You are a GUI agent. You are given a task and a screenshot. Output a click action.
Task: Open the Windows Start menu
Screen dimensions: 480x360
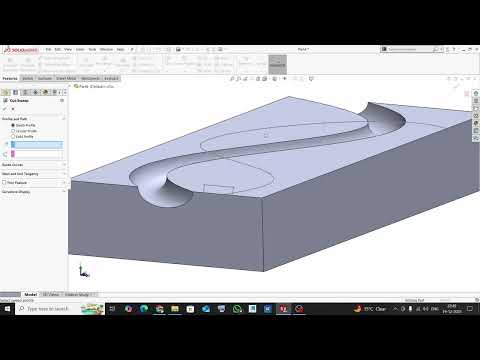coord(7,309)
